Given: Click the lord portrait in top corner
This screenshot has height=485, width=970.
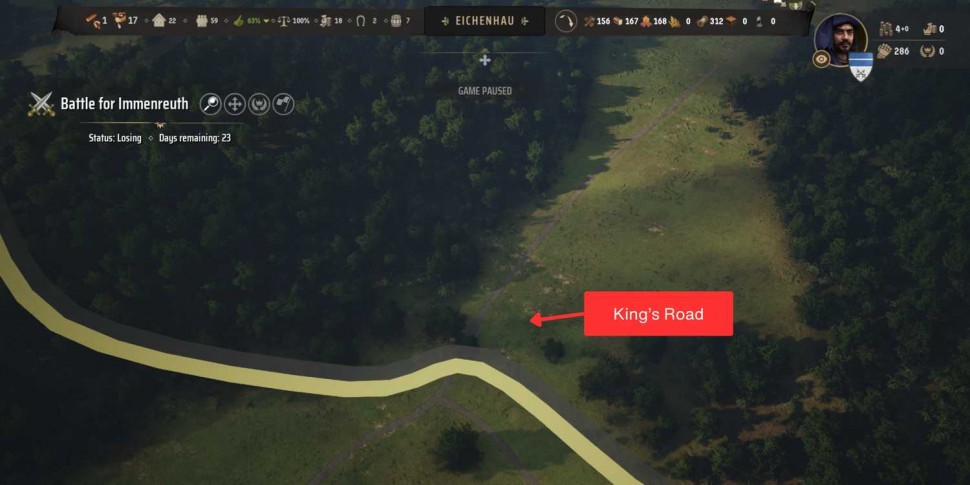Looking at the screenshot, I should pyautogui.click(x=841, y=38).
